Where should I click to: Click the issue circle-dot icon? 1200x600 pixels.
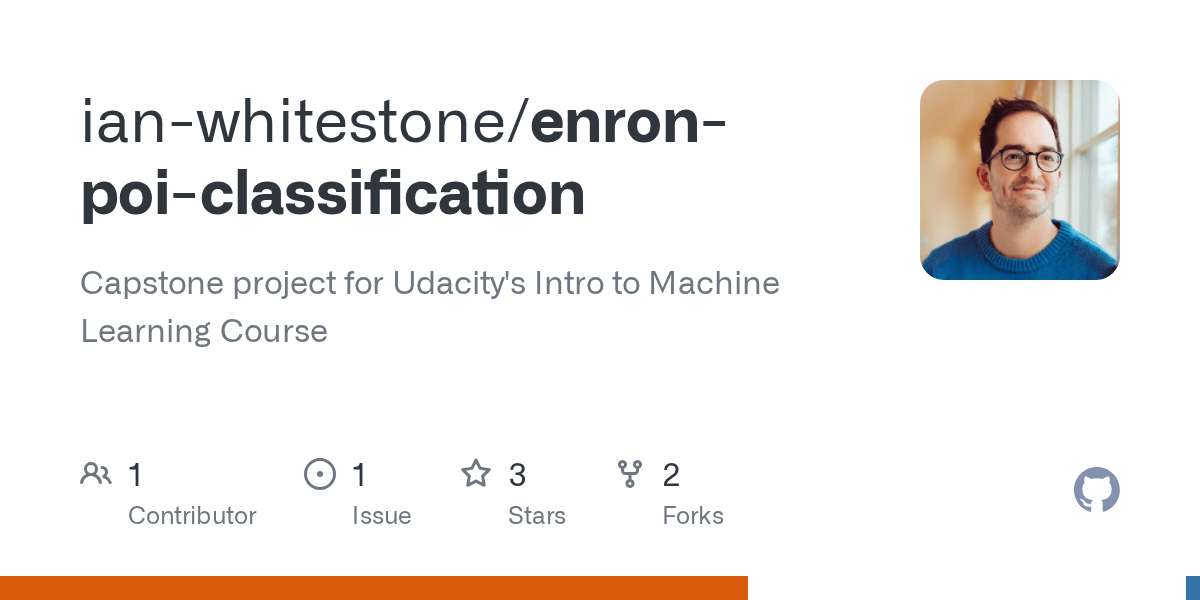point(320,474)
